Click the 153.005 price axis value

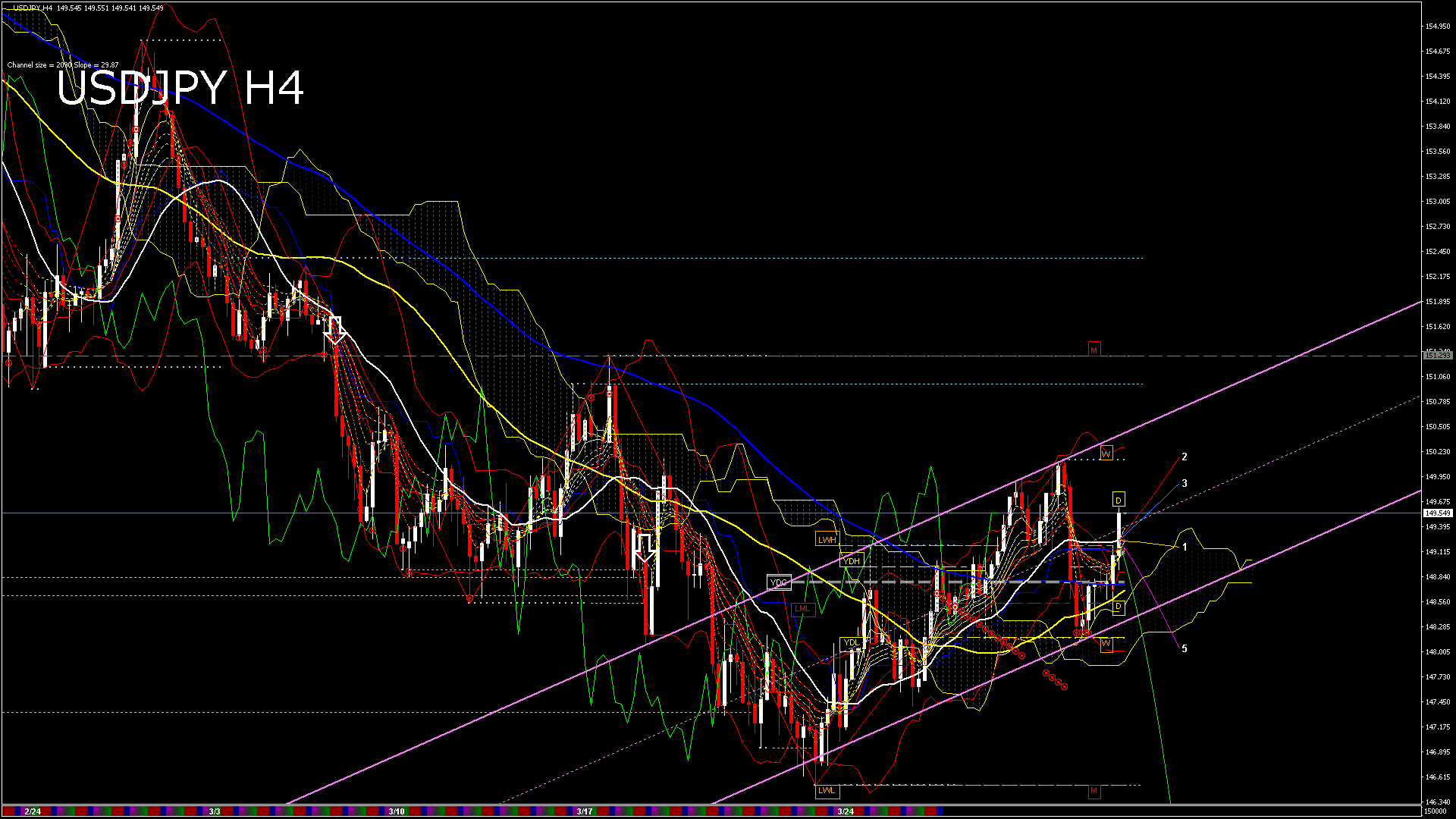[x=1438, y=202]
